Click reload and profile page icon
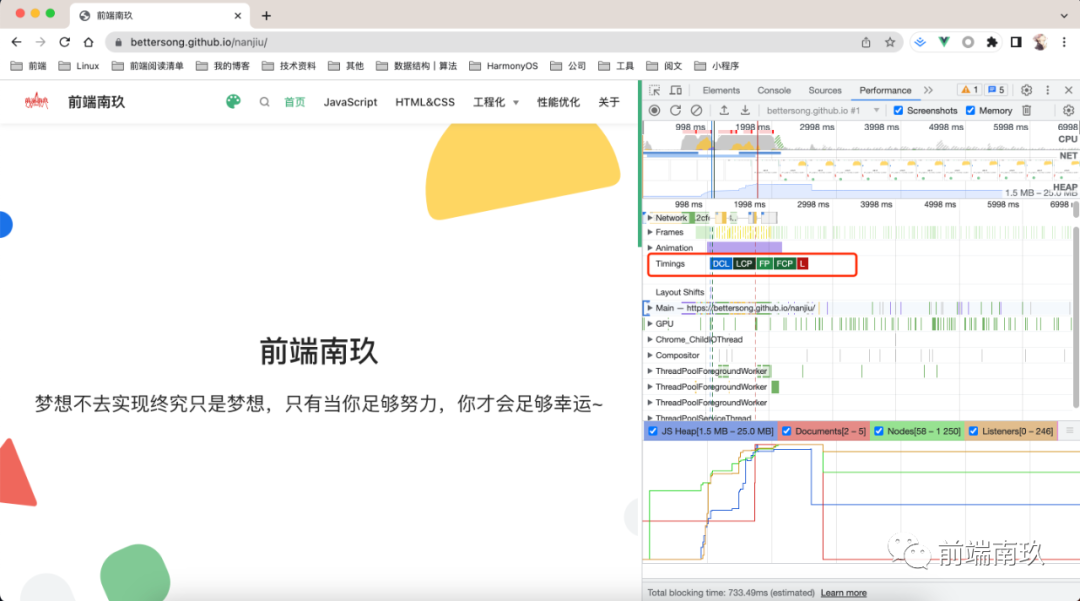The width and height of the screenshot is (1080, 601). tap(675, 110)
